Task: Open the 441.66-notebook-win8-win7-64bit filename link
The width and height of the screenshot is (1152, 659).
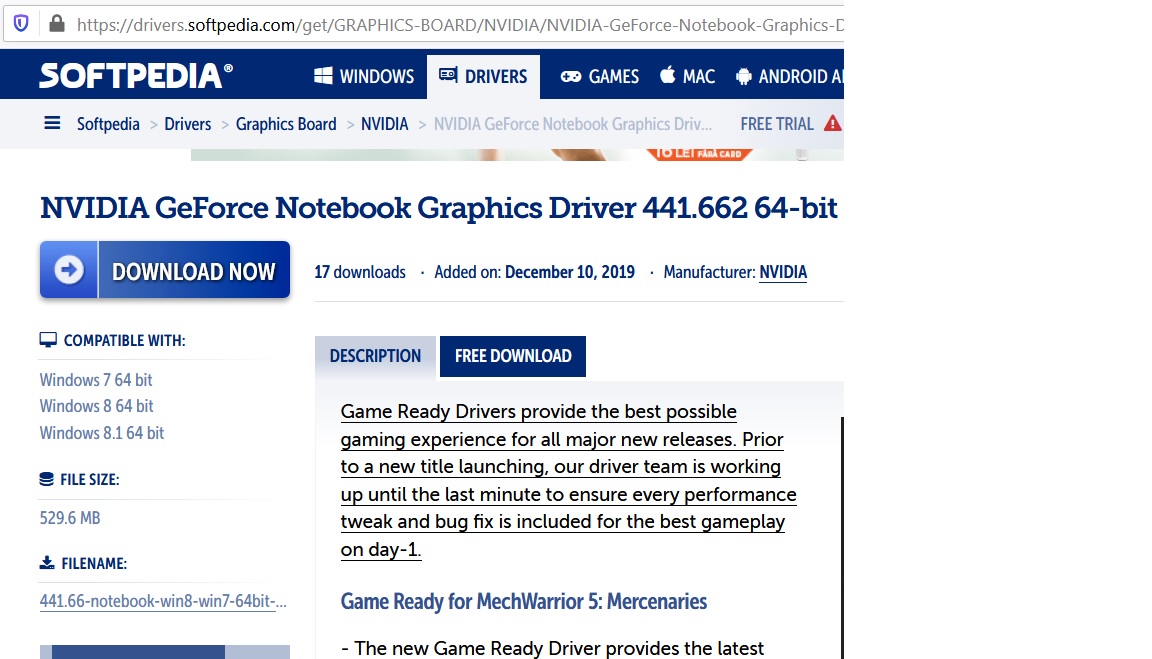Action: click(x=163, y=601)
